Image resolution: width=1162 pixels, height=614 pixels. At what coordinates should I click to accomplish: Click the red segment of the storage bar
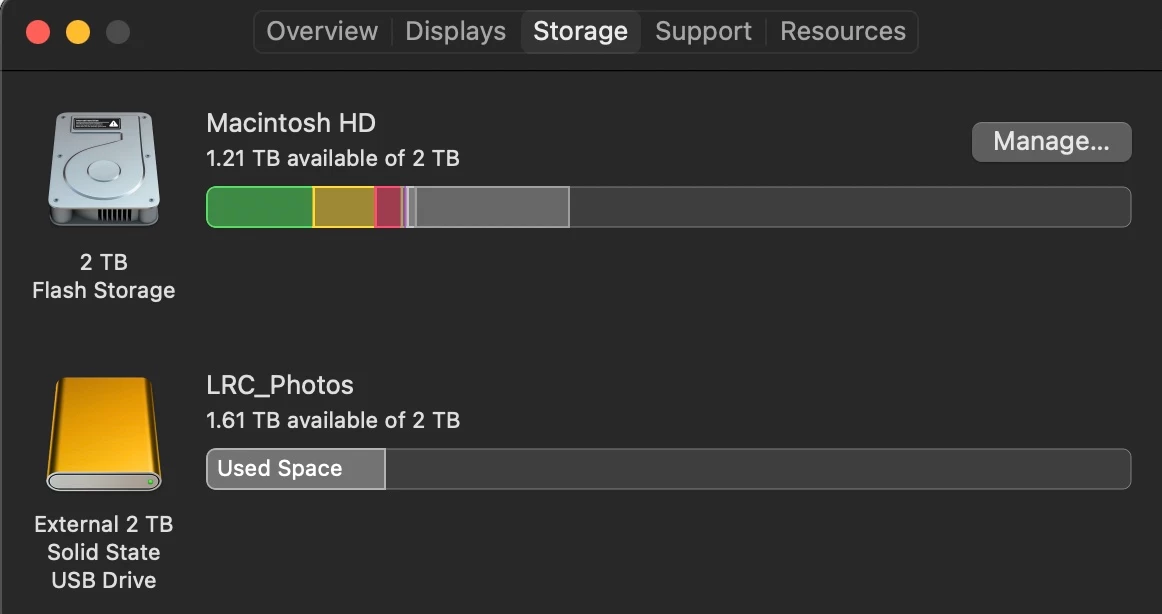pos(388,207)
